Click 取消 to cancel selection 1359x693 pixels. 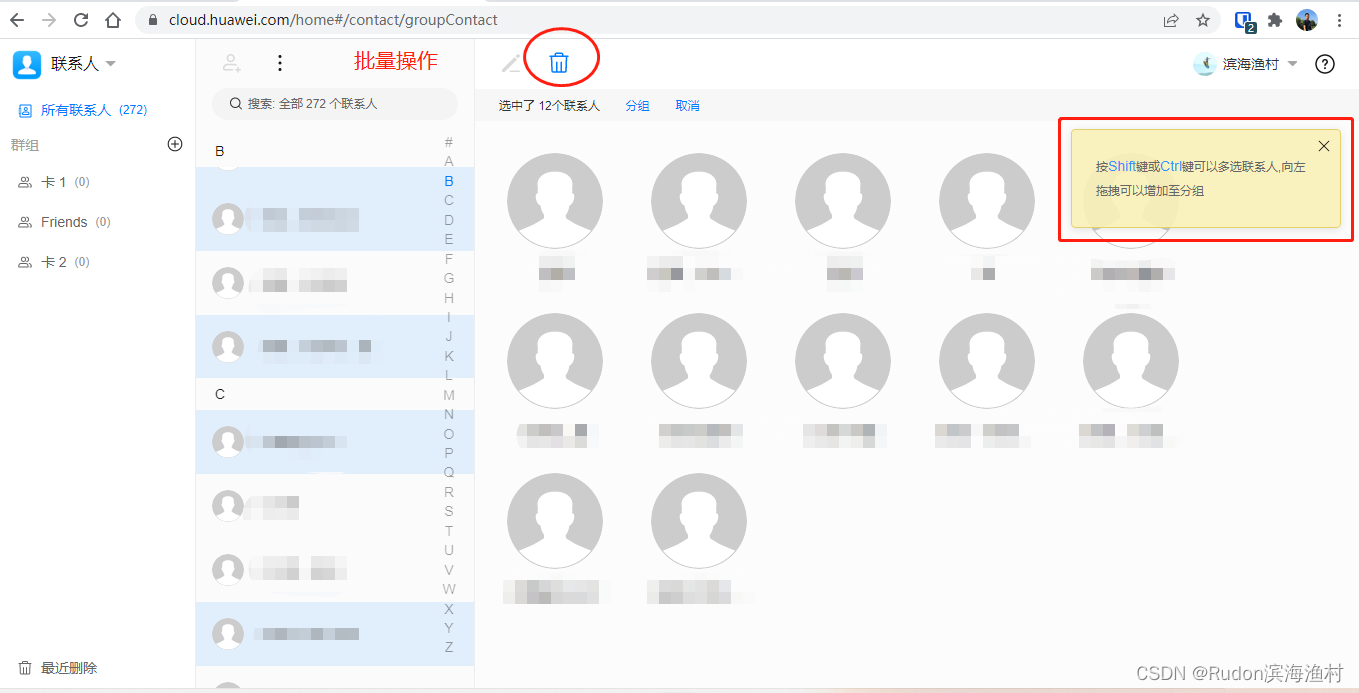[x=687, y=106]
